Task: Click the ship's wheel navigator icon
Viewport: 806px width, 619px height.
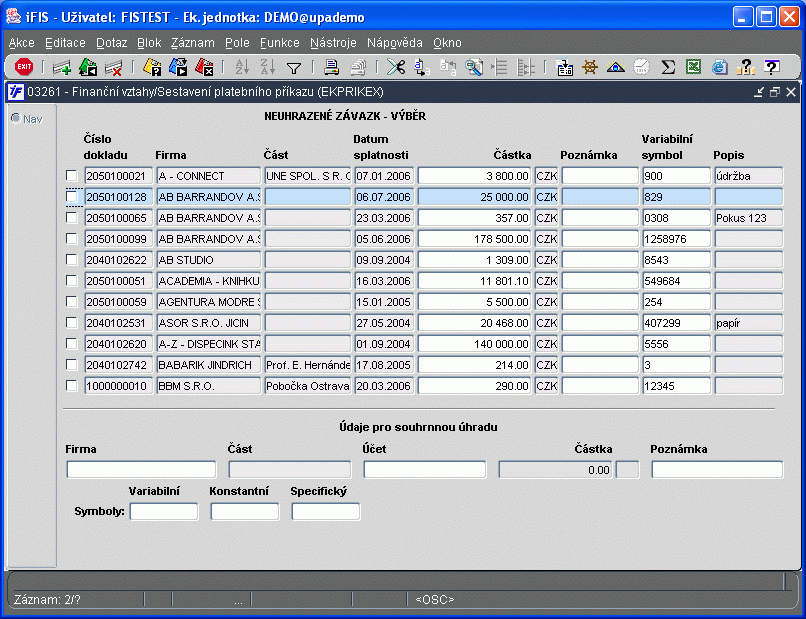Action: click(590, 67)
